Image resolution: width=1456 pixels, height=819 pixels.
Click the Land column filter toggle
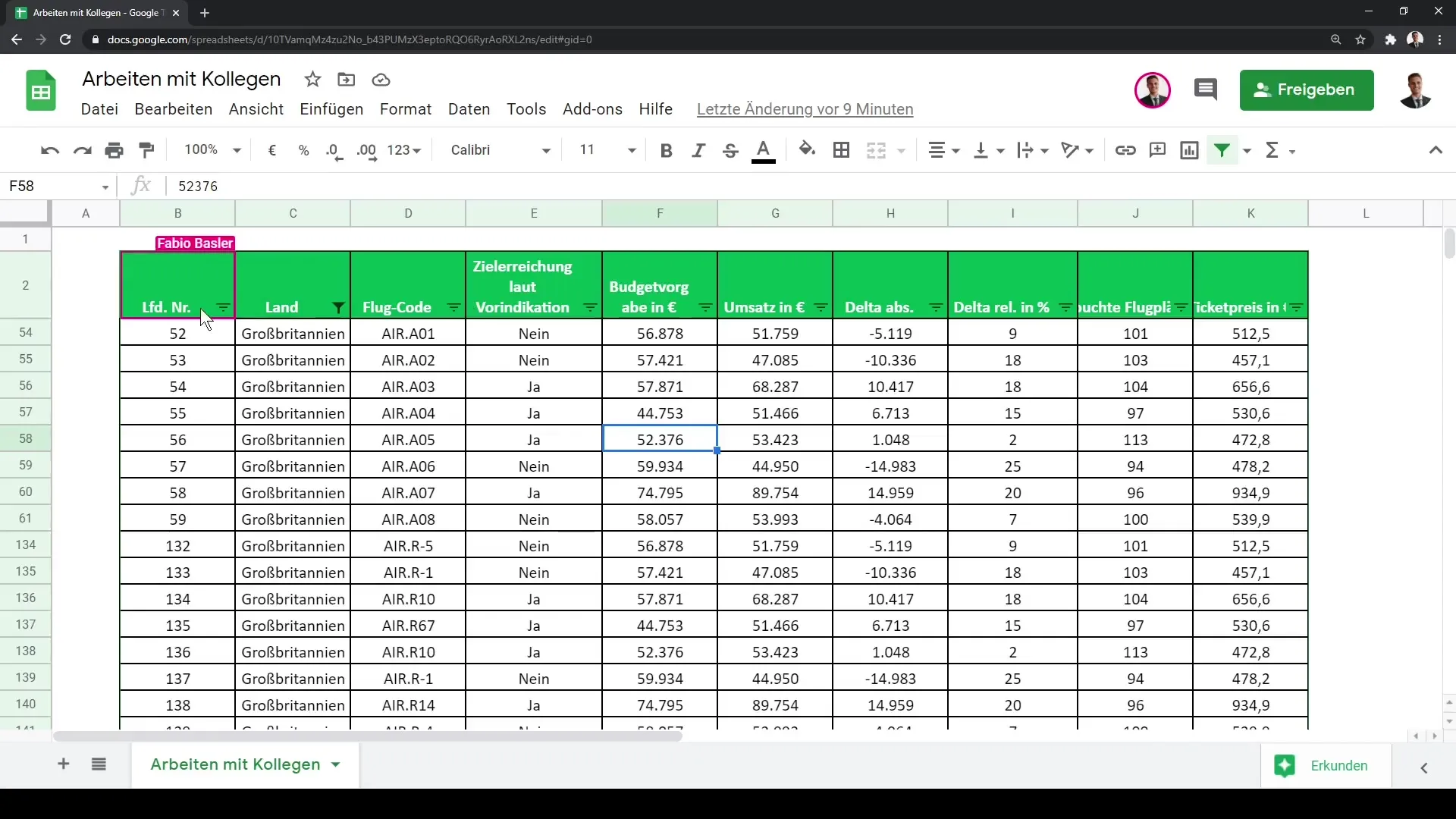(337, 307)
